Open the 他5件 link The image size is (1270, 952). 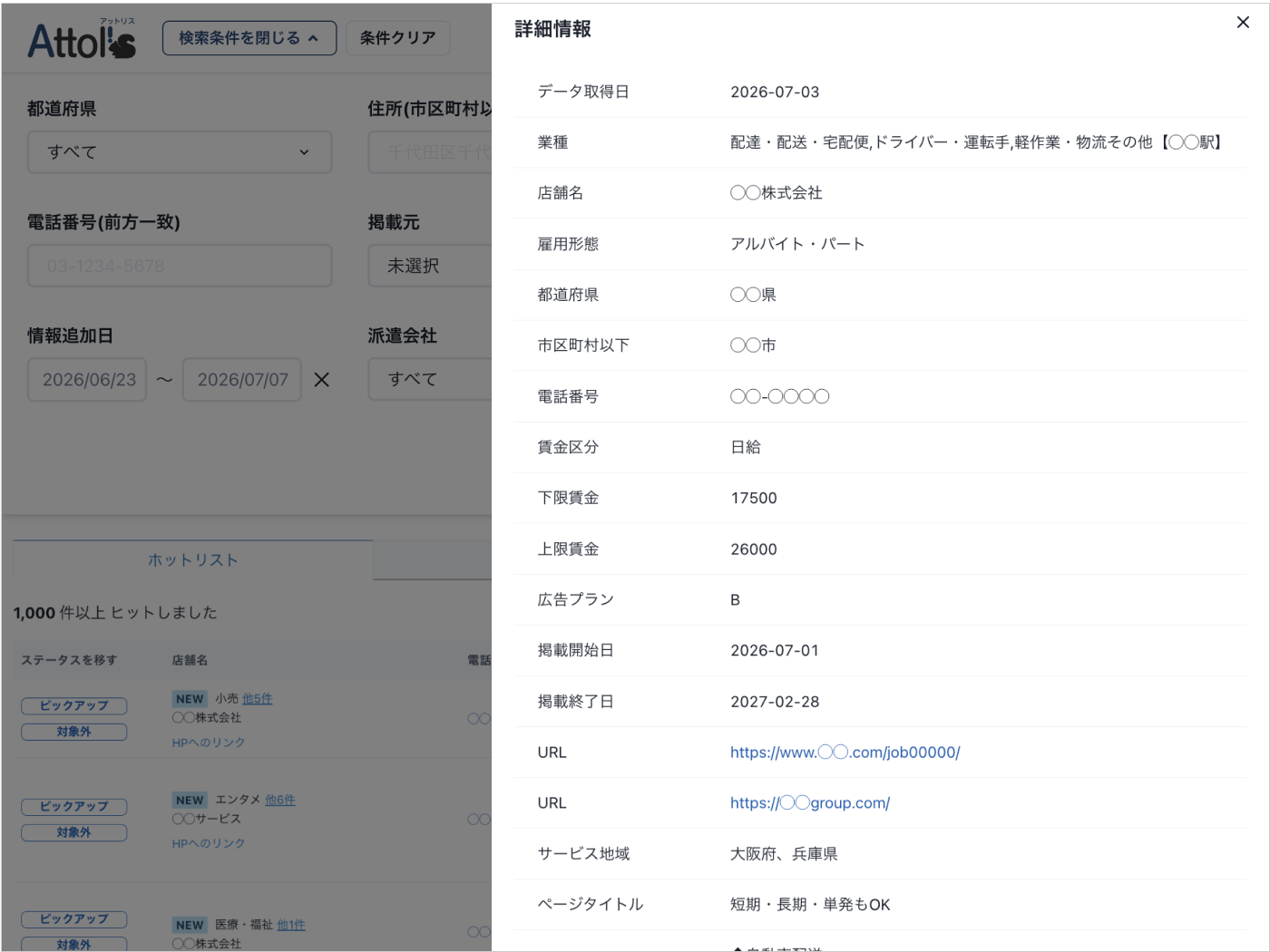point(257,699)
